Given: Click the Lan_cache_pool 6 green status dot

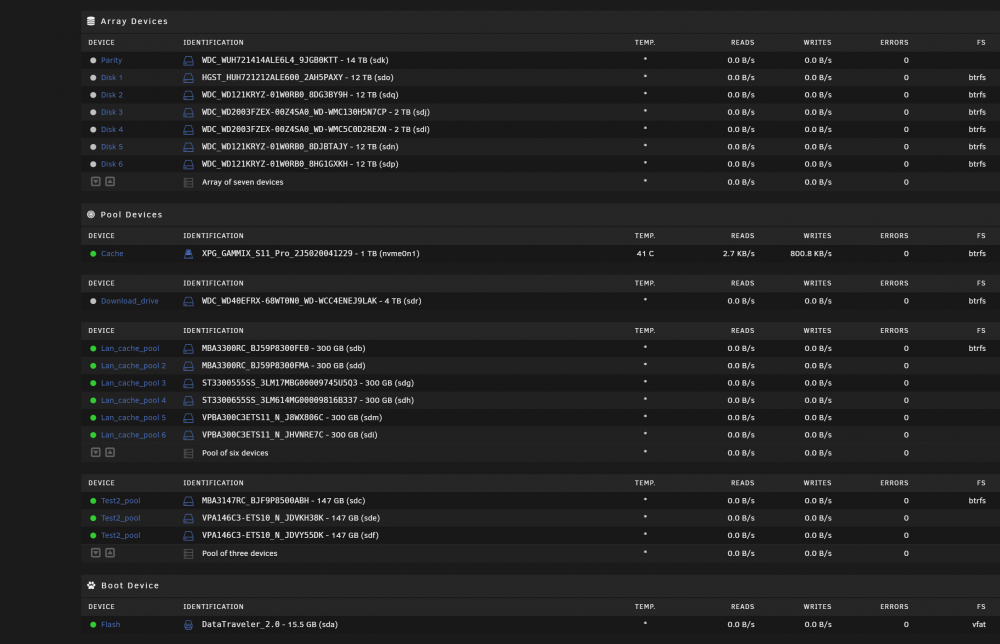Looking at the screenshot, I should click(x=93, y=435).
